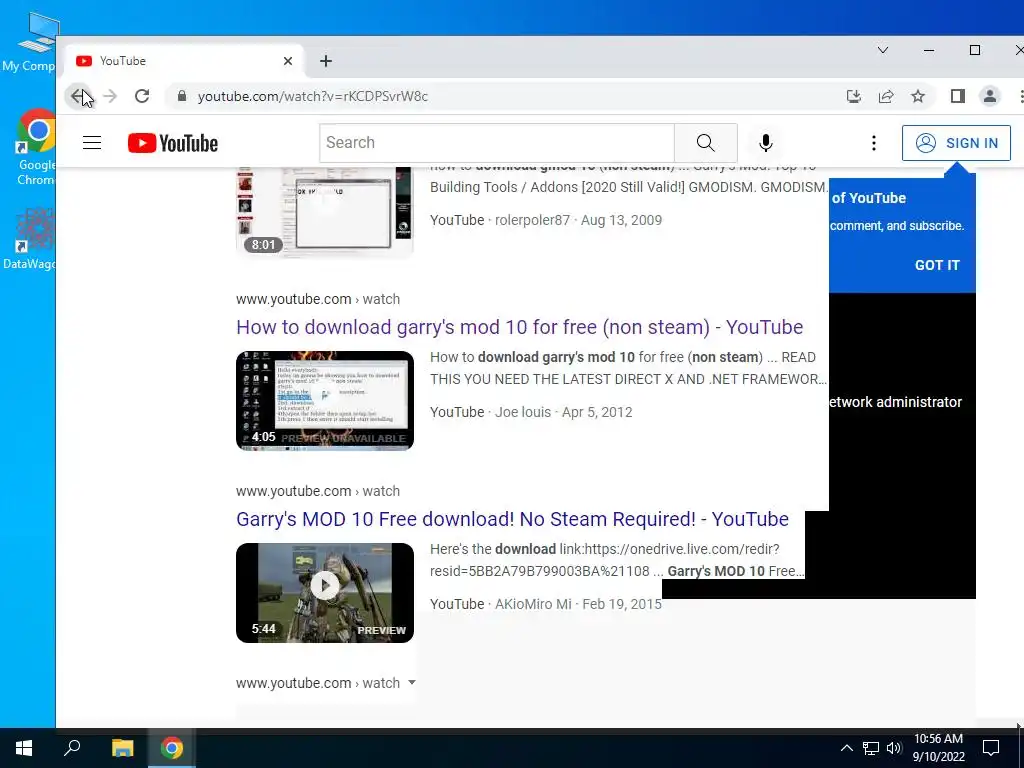Click the install app icon in address bar
1024x768 pixels.
point(854,97)
